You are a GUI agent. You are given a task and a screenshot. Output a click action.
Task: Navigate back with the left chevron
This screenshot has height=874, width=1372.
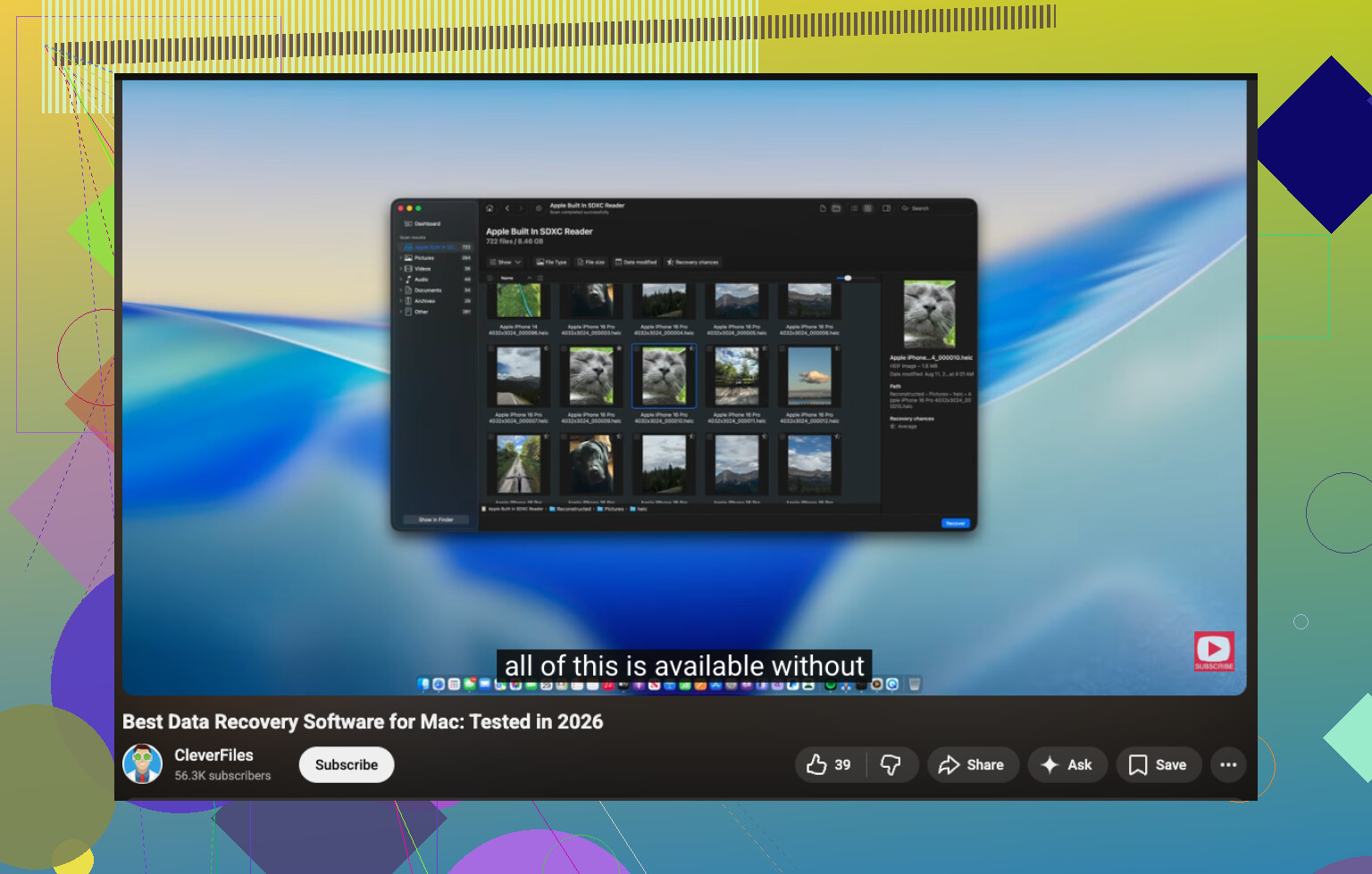coord(507,208)
